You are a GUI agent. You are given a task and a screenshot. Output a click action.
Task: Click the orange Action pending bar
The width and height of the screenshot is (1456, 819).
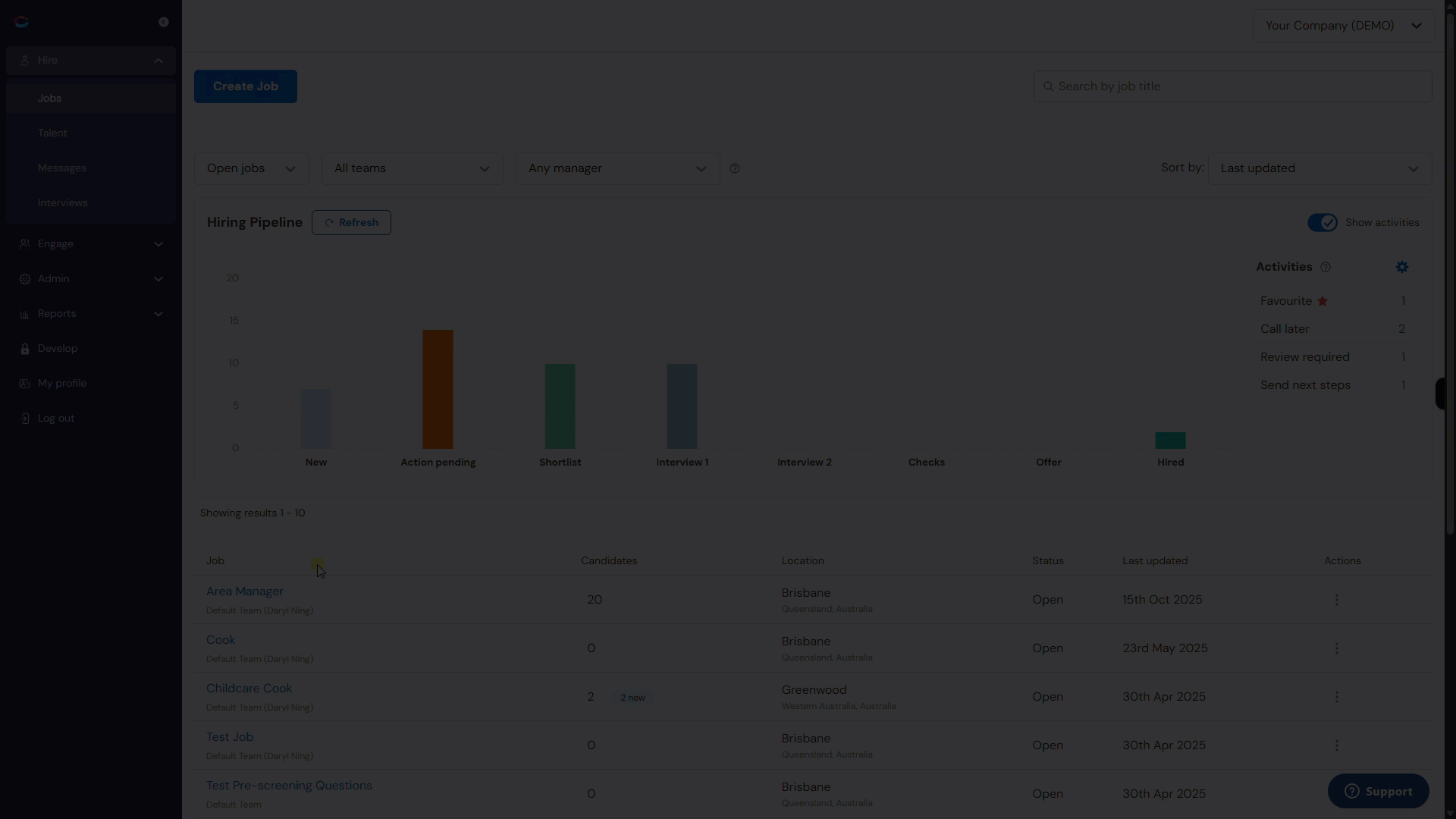pos(438,389)
